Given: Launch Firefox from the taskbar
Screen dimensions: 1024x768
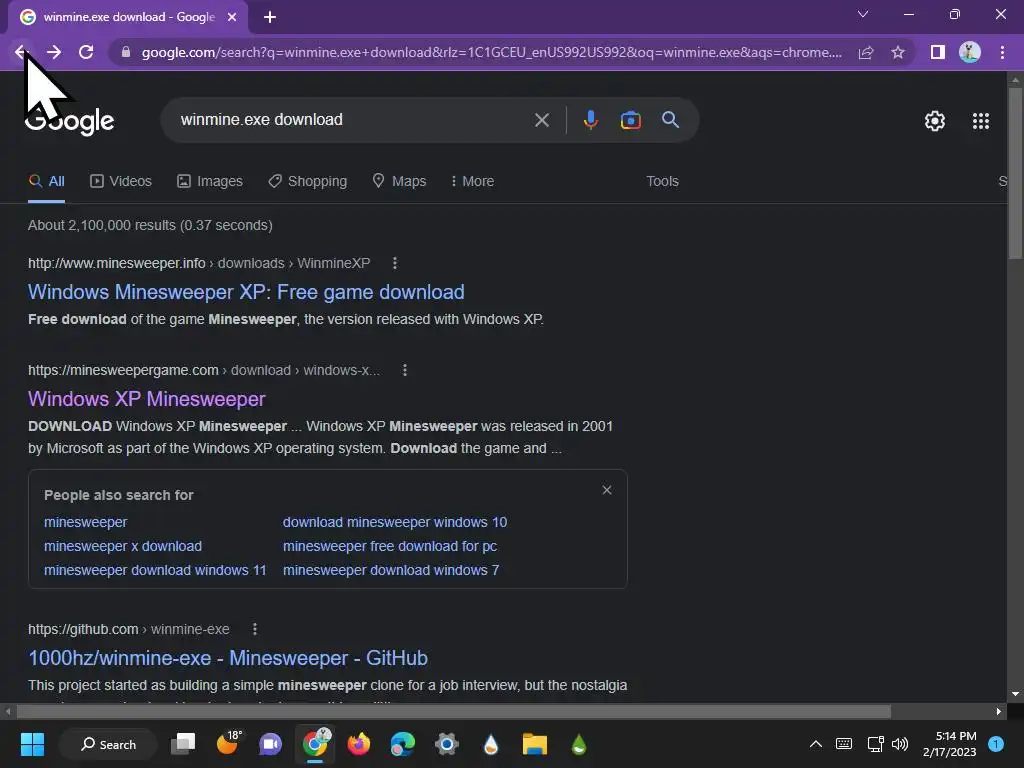Looking at the screenshot, I should tap(358, 744).
